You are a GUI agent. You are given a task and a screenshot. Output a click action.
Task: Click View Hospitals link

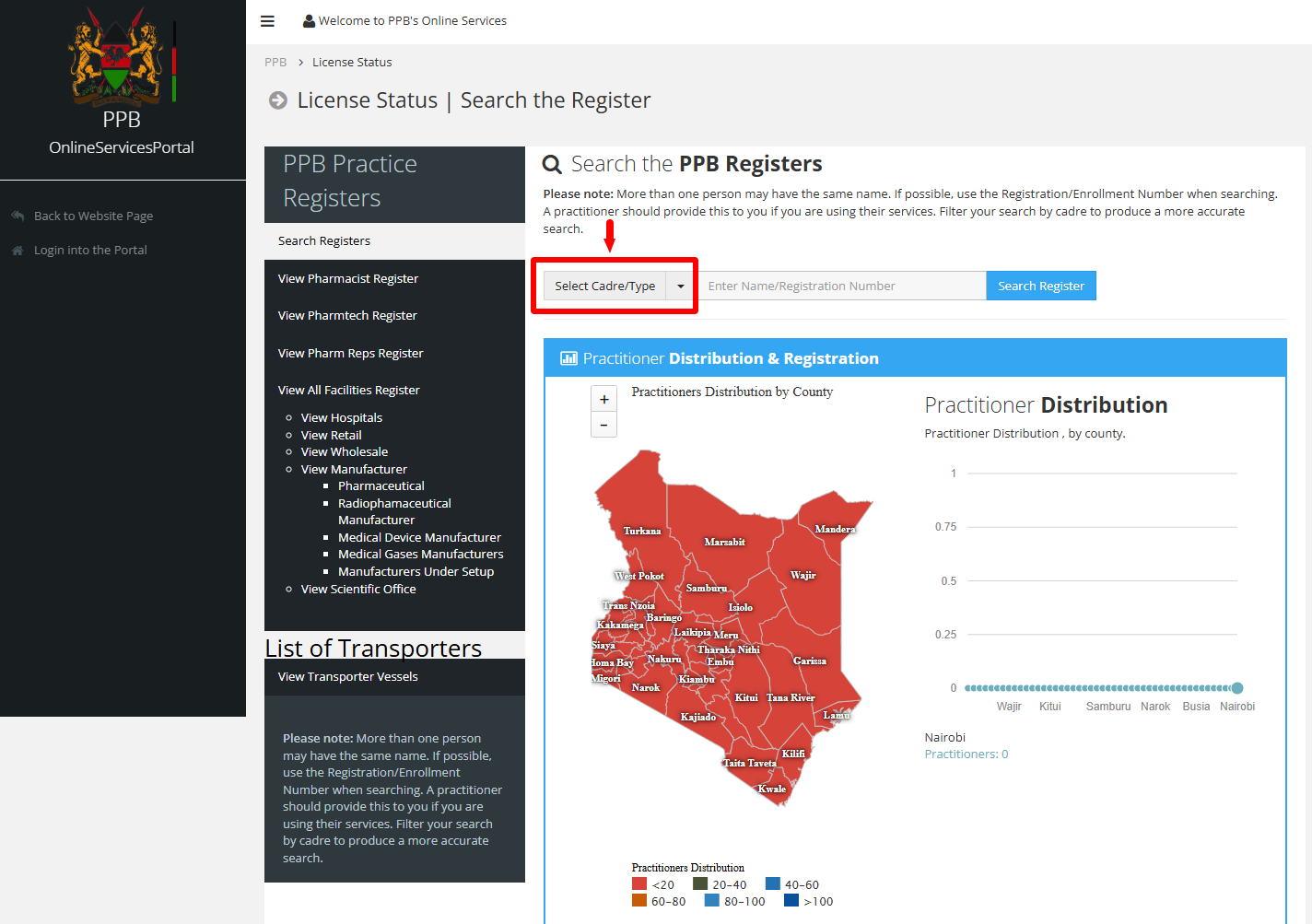[342, 417]
